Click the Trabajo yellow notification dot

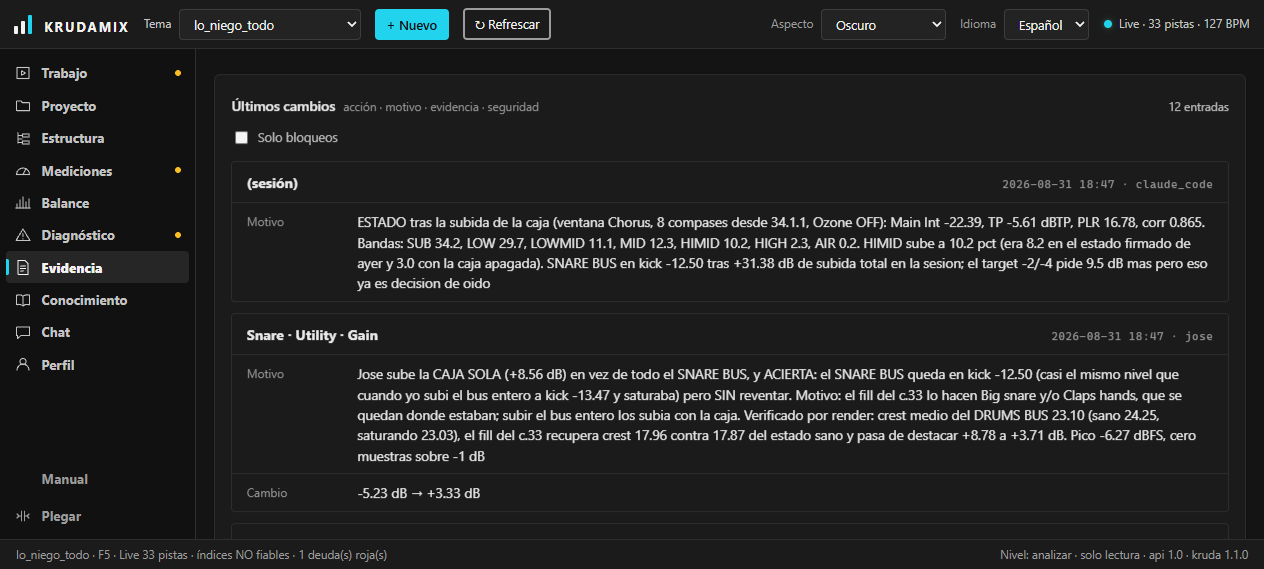click(178, 73)
